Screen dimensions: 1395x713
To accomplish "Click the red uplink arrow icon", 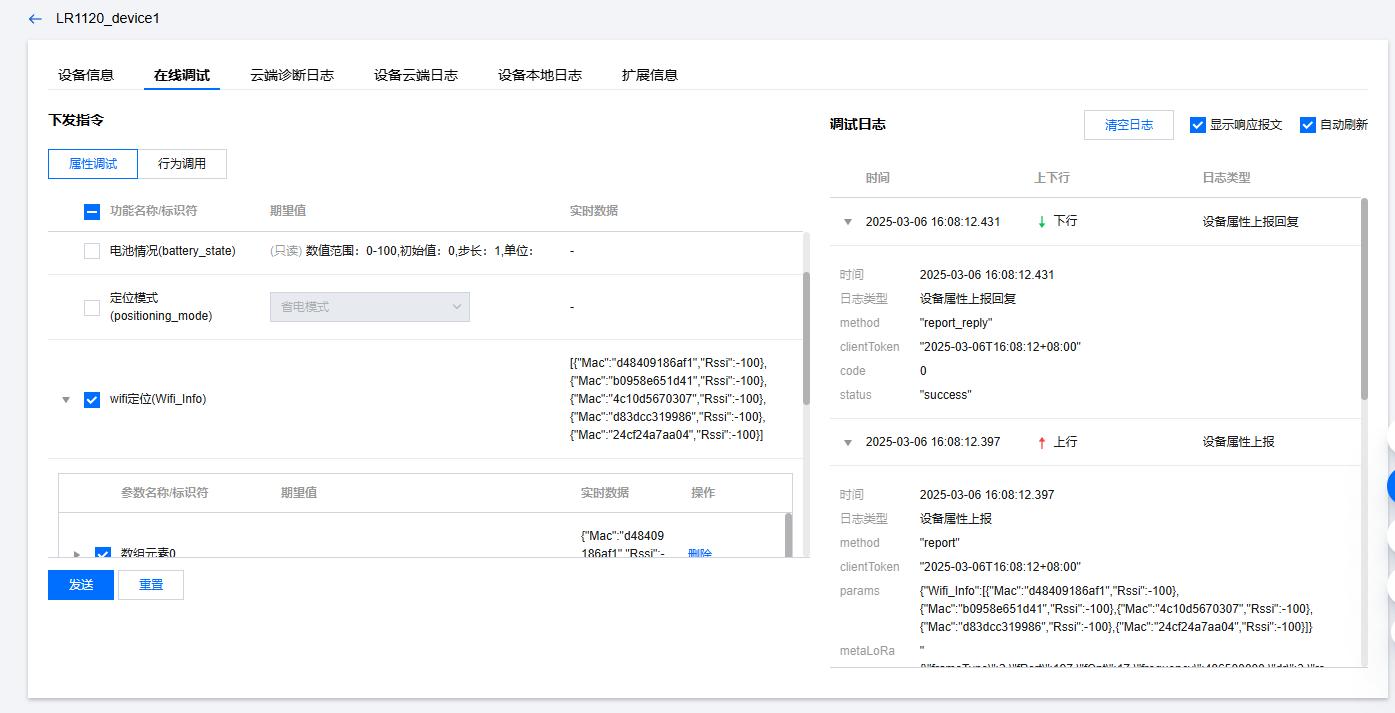I will (x=1042, y=442).
